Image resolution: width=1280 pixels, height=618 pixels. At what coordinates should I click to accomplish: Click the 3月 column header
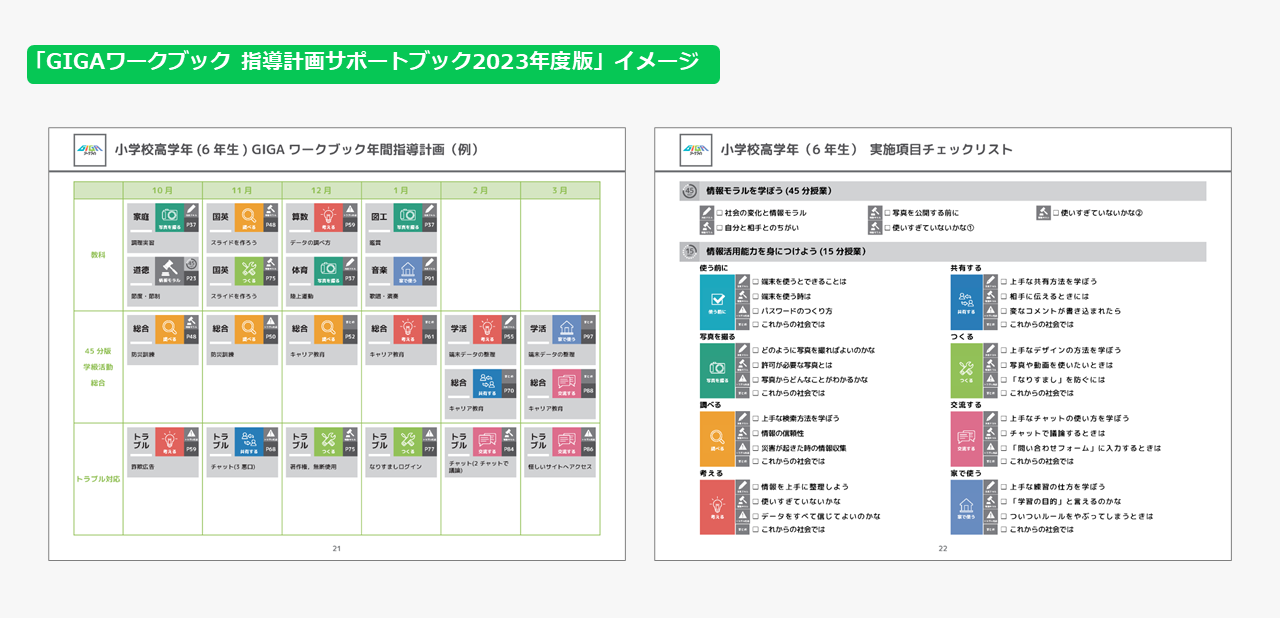point(560,190)
